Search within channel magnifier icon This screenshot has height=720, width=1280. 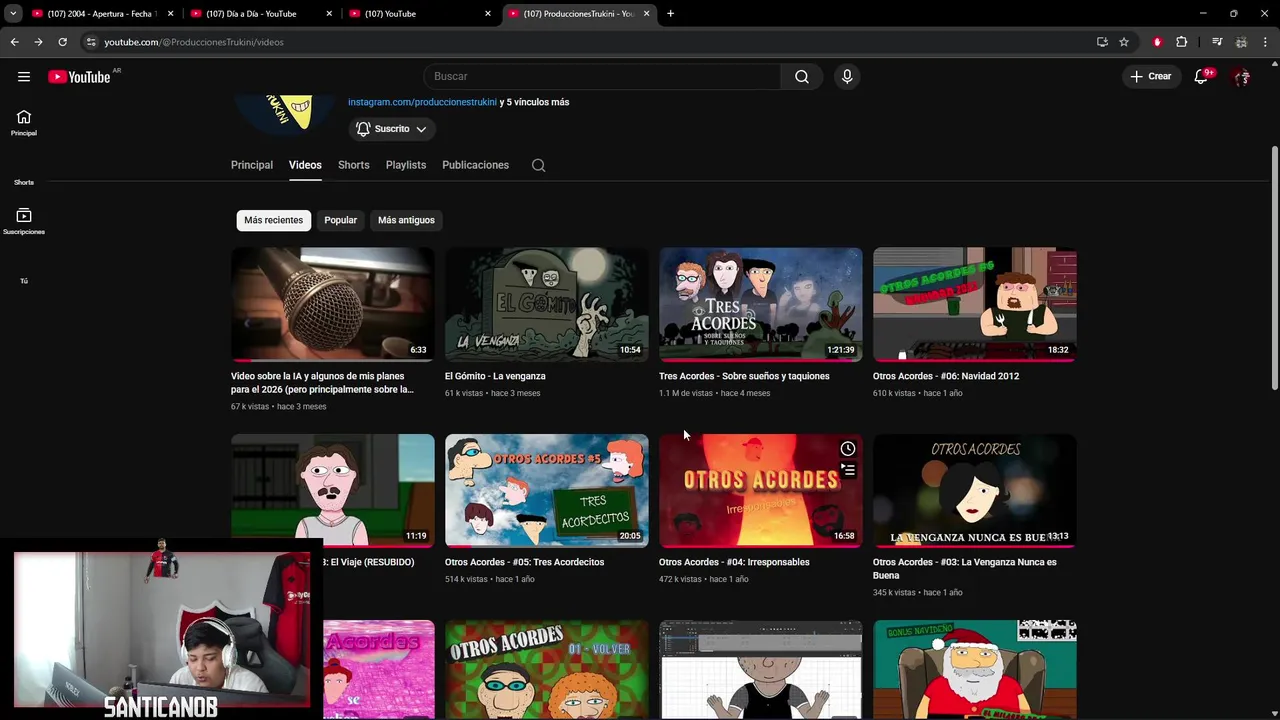[x=538, y=165]
